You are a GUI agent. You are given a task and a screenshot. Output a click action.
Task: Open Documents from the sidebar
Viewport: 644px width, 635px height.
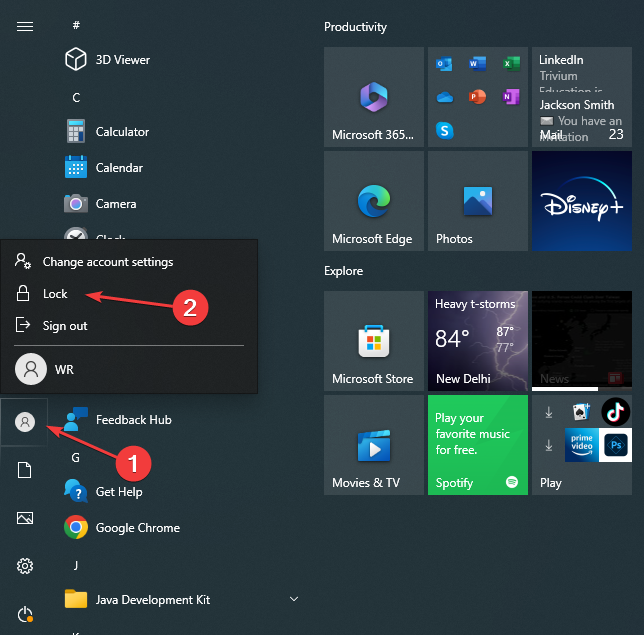(25, 470)
